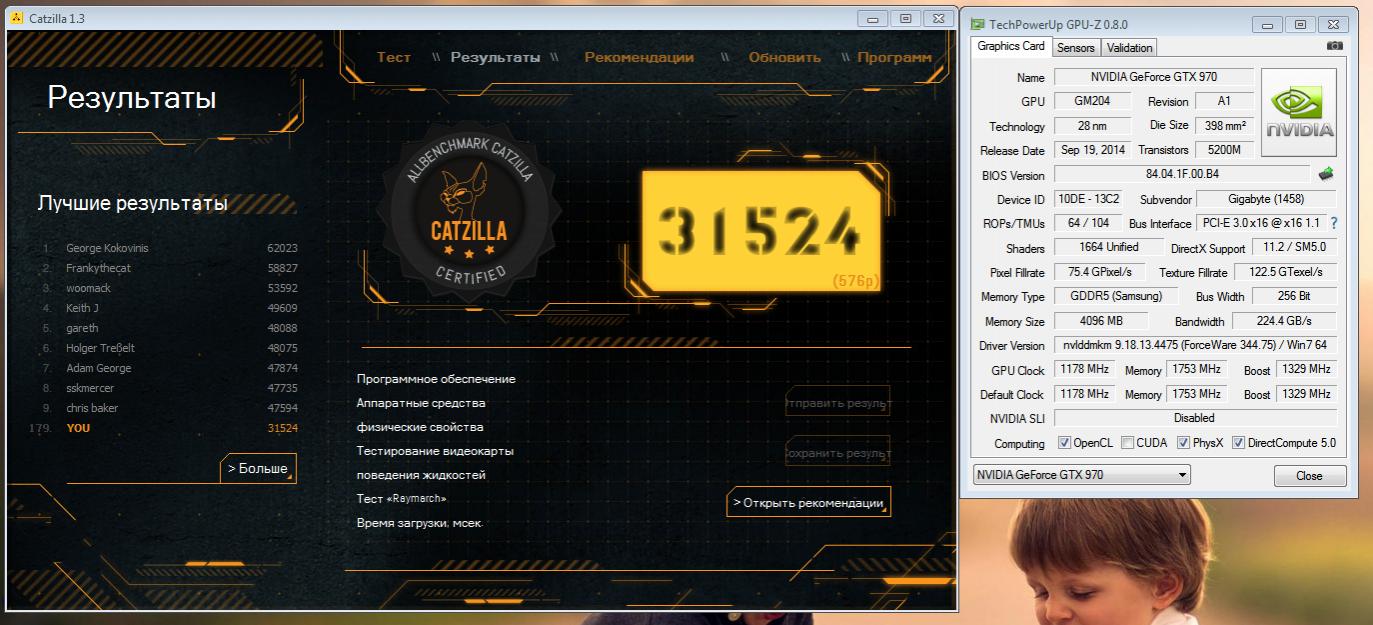The image size is (1373, 625).
Task: Switch to GPU-Z Graphics Card tab
Action: 1010,46
